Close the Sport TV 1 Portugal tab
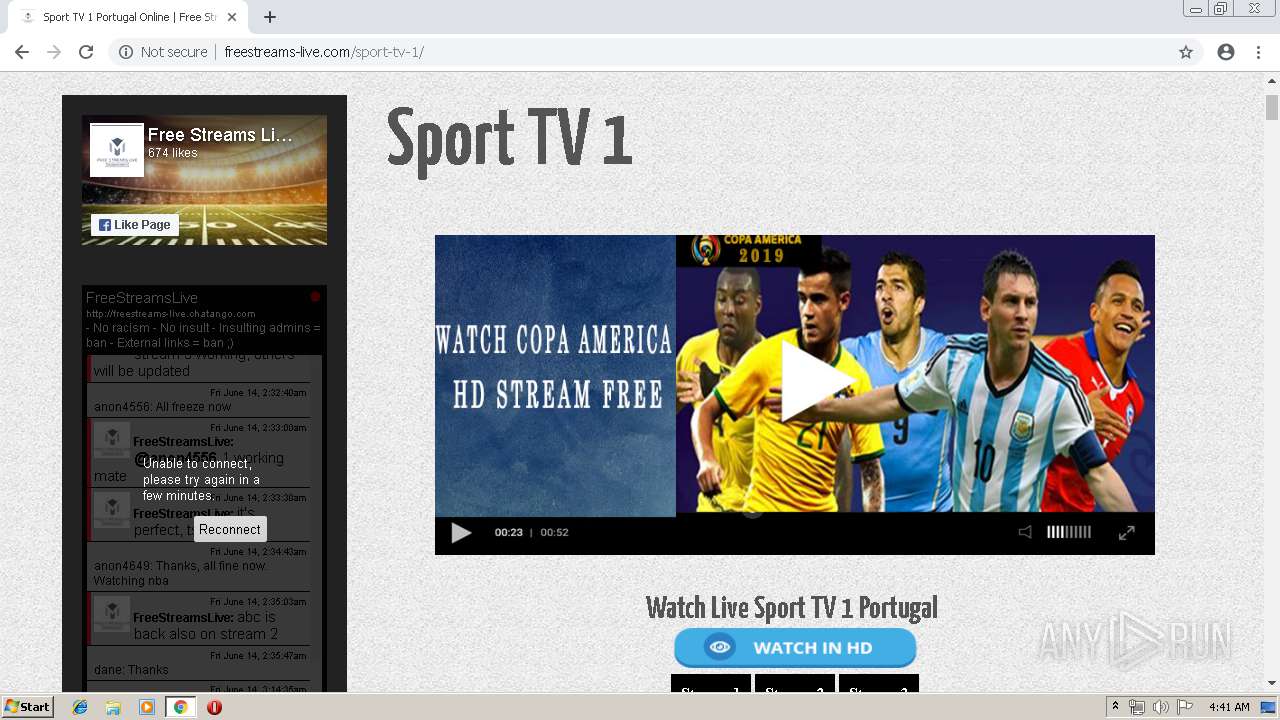This screenshot has width=1280, height=720. click(232, 17)
